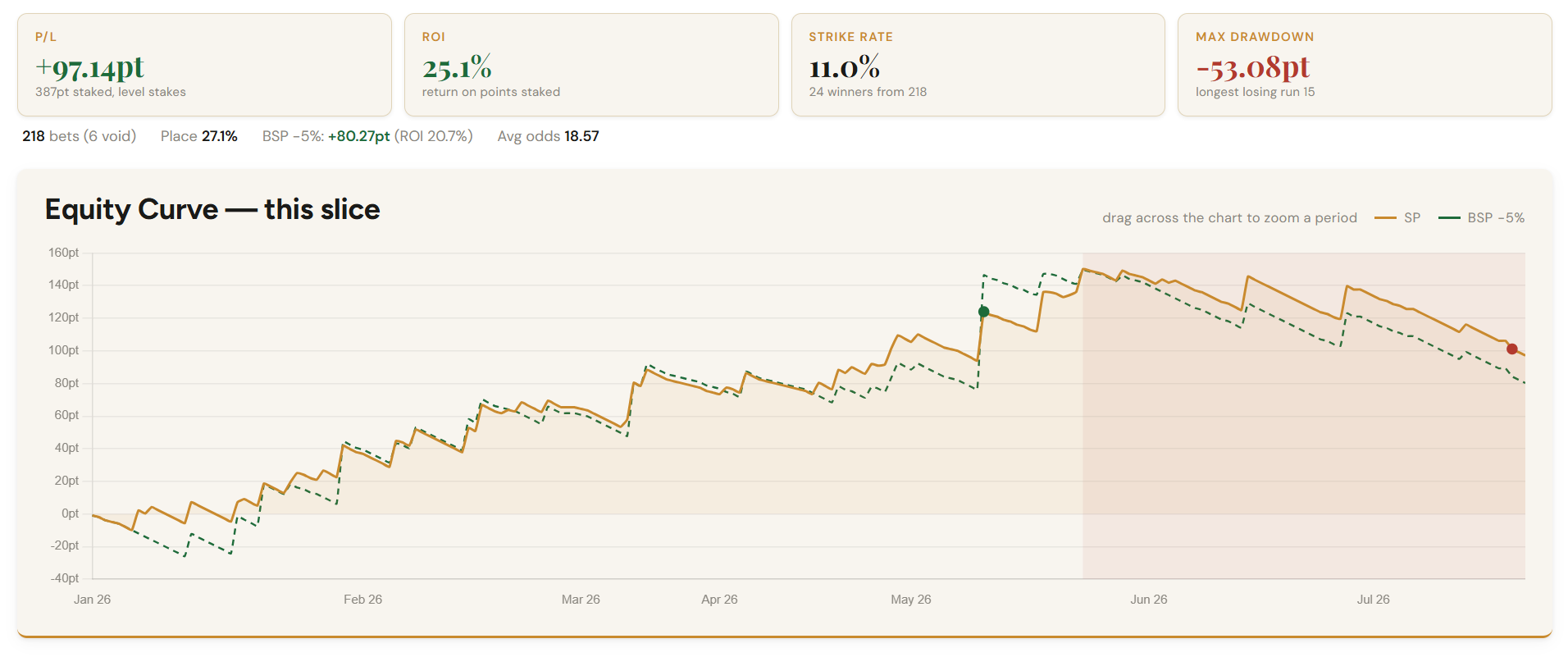Image resolution: width=1568 pixels, height=657 pixels.
Task: Click 'return on points staked' caption
Action: click(x=491, y=92)
